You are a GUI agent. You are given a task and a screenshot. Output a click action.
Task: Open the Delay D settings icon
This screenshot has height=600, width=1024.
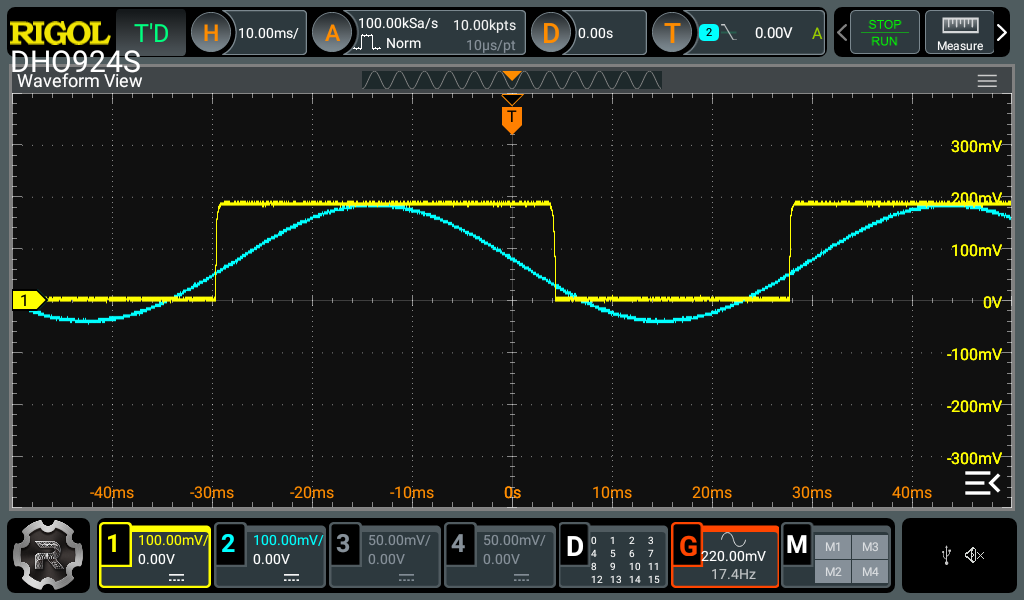pos(550,33)
